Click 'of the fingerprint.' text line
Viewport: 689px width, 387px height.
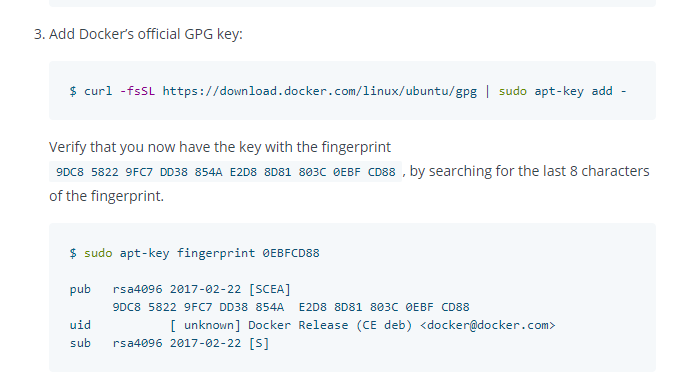pos(106,196)
